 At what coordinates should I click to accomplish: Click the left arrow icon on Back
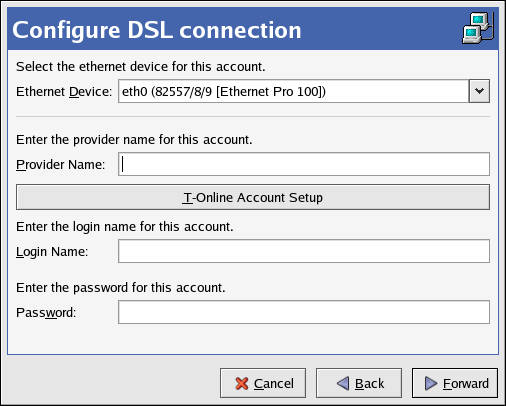pos(343,383)
